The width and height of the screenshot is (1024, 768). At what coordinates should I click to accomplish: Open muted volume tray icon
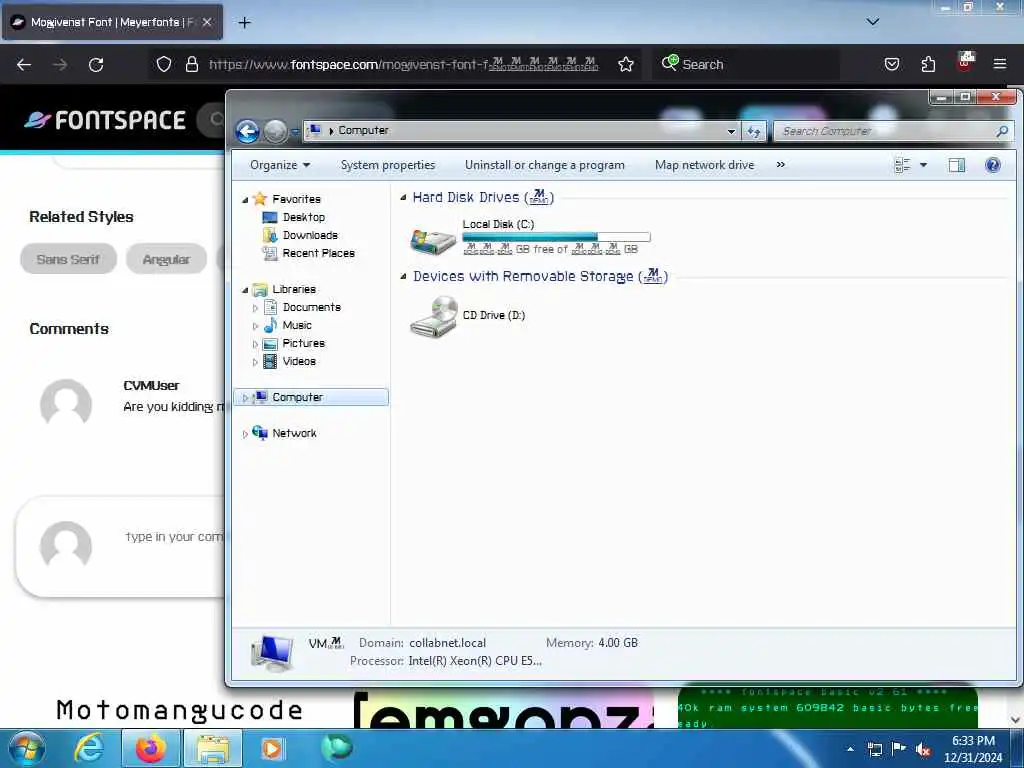(x=923, y=749)
